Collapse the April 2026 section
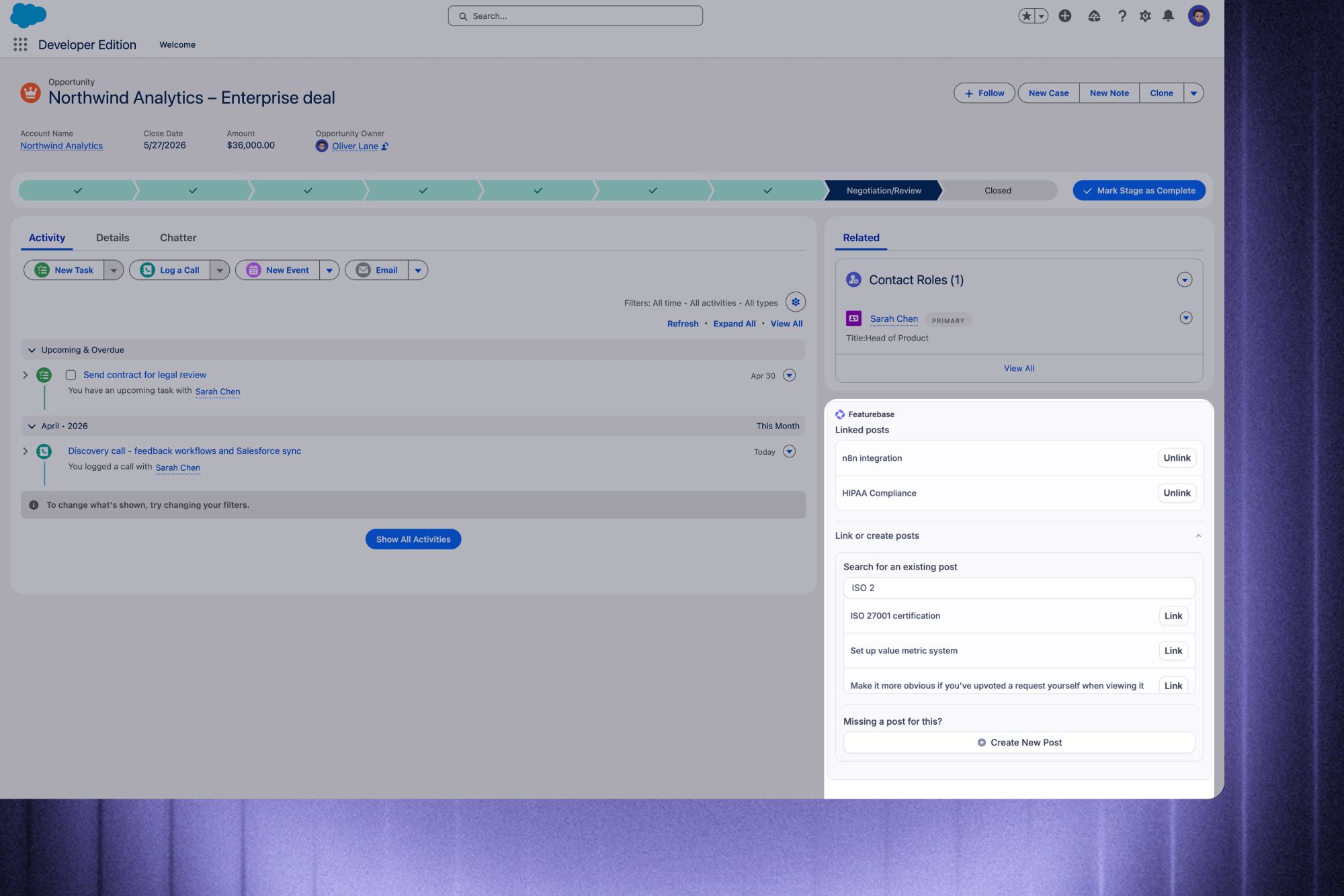 (32, 426)
